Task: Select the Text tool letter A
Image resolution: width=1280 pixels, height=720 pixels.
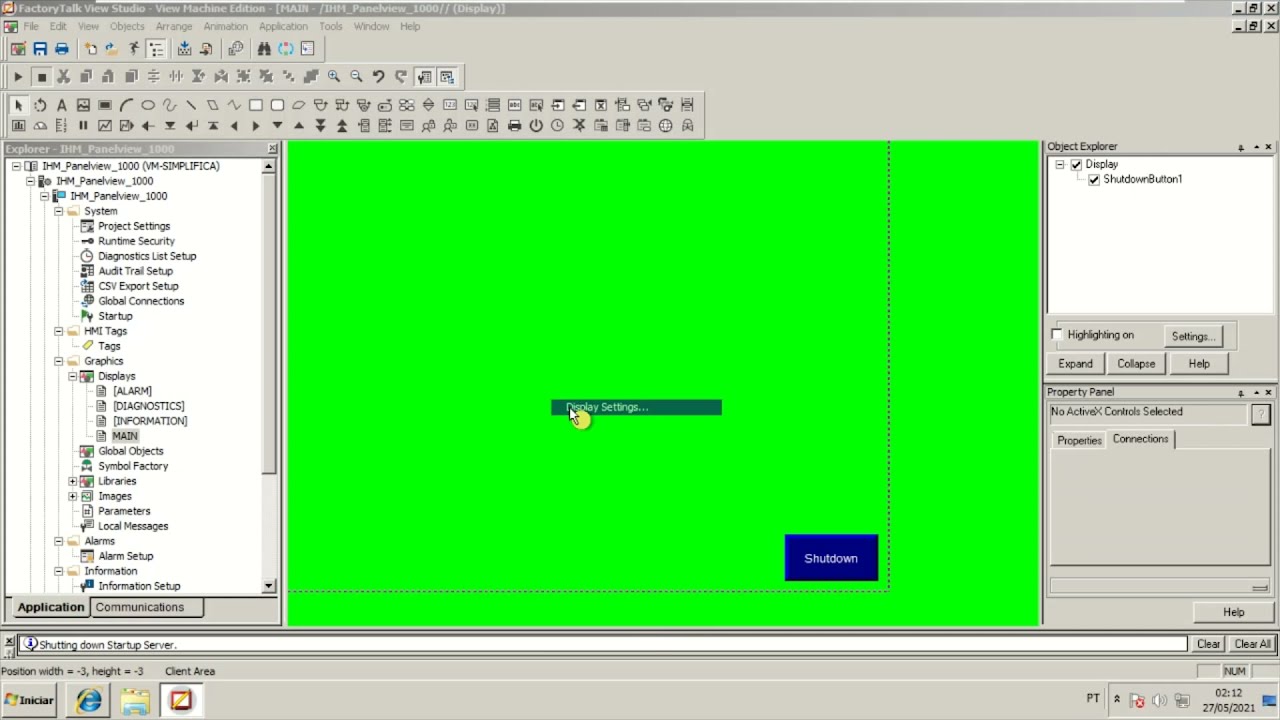Action: [61, 105]
